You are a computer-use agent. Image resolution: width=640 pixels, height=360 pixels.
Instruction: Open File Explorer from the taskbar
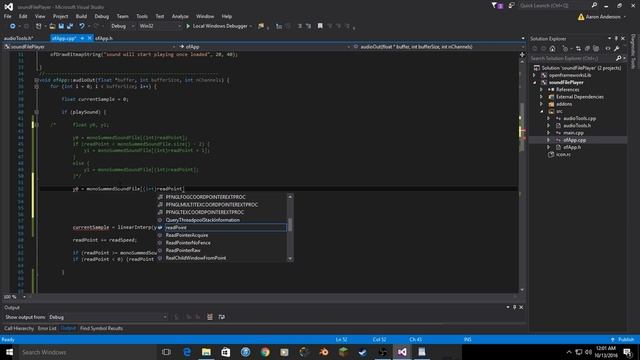coord(206,352)
